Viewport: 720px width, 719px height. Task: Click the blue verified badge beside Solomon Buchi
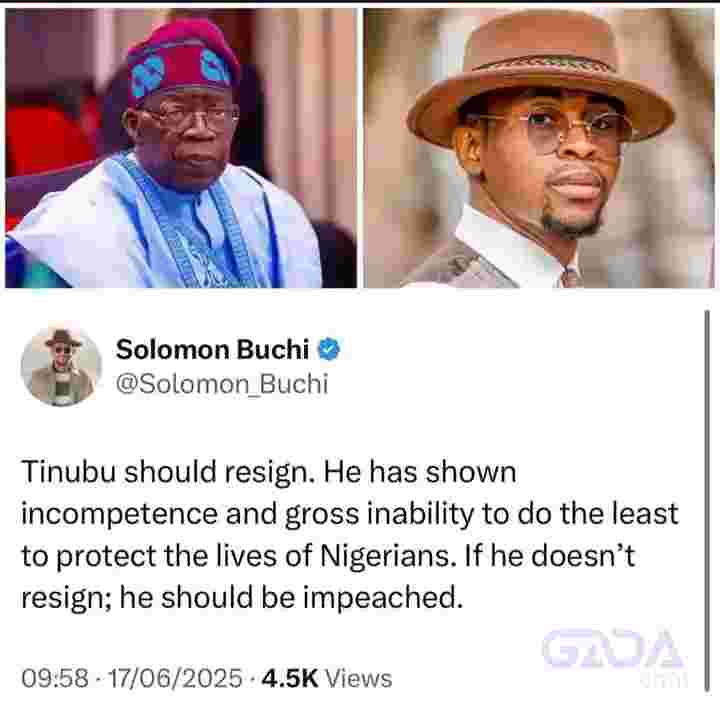pos(329,349)
